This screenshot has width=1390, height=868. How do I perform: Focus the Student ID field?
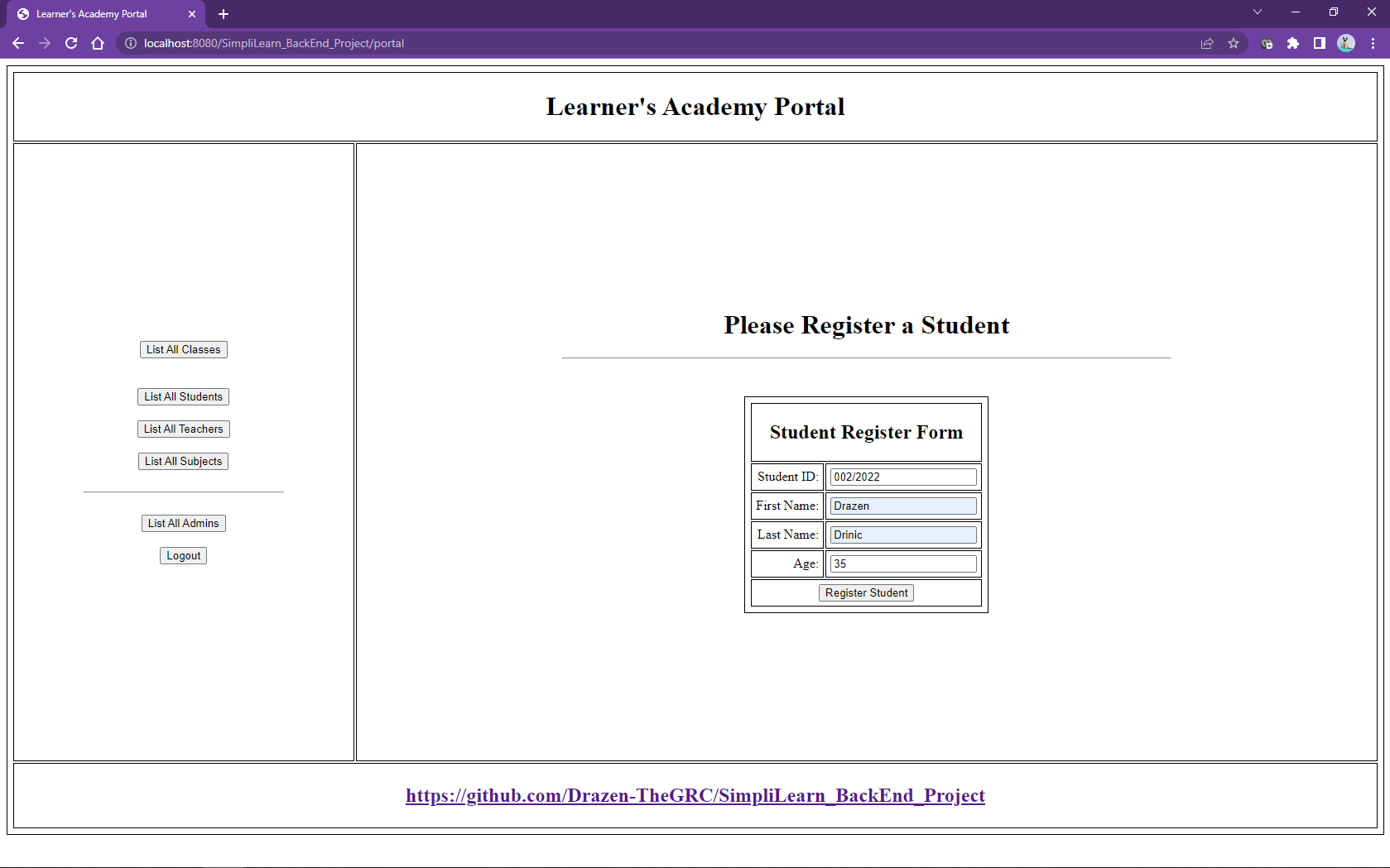903,477
